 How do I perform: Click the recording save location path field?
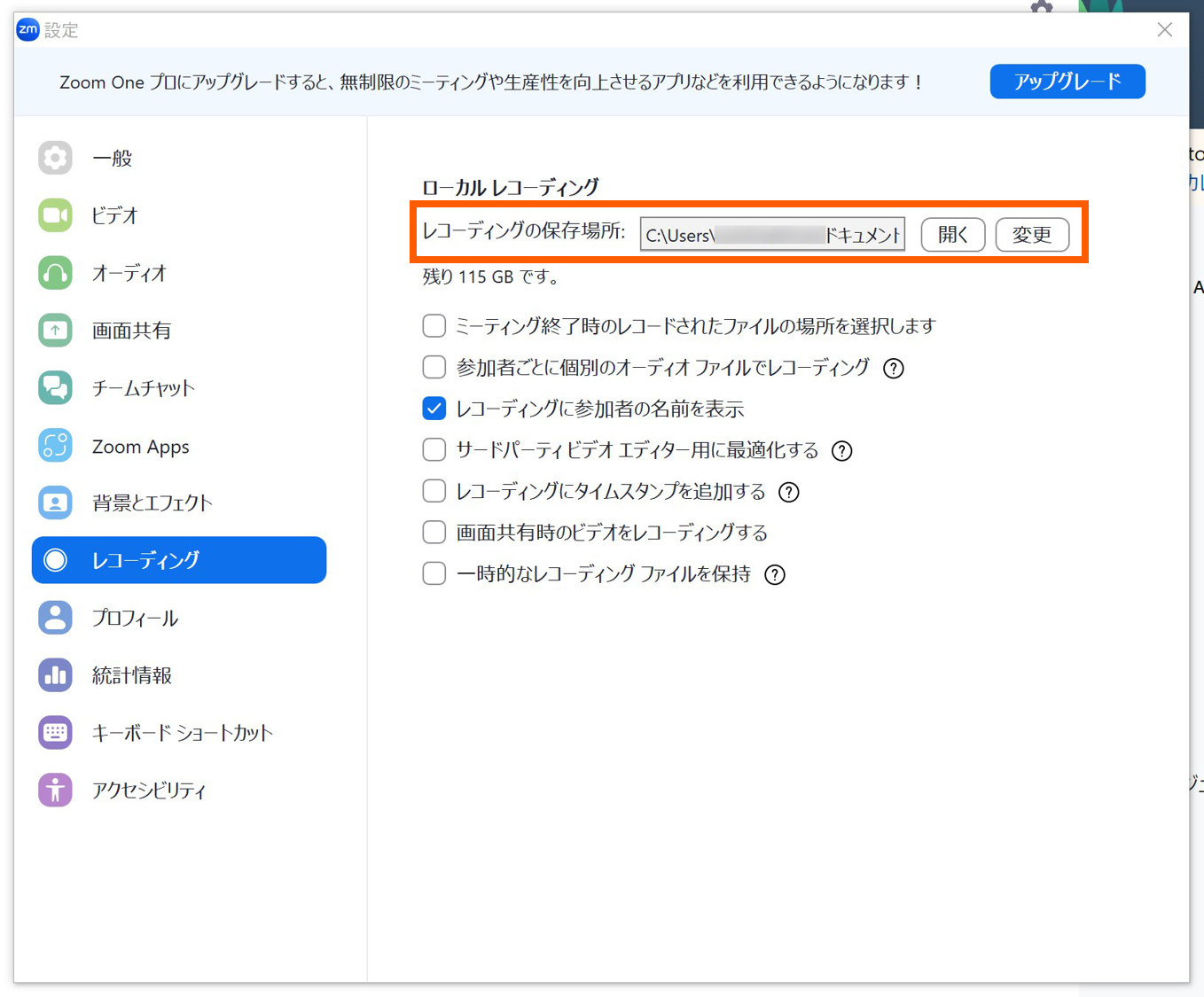[771, 235]
